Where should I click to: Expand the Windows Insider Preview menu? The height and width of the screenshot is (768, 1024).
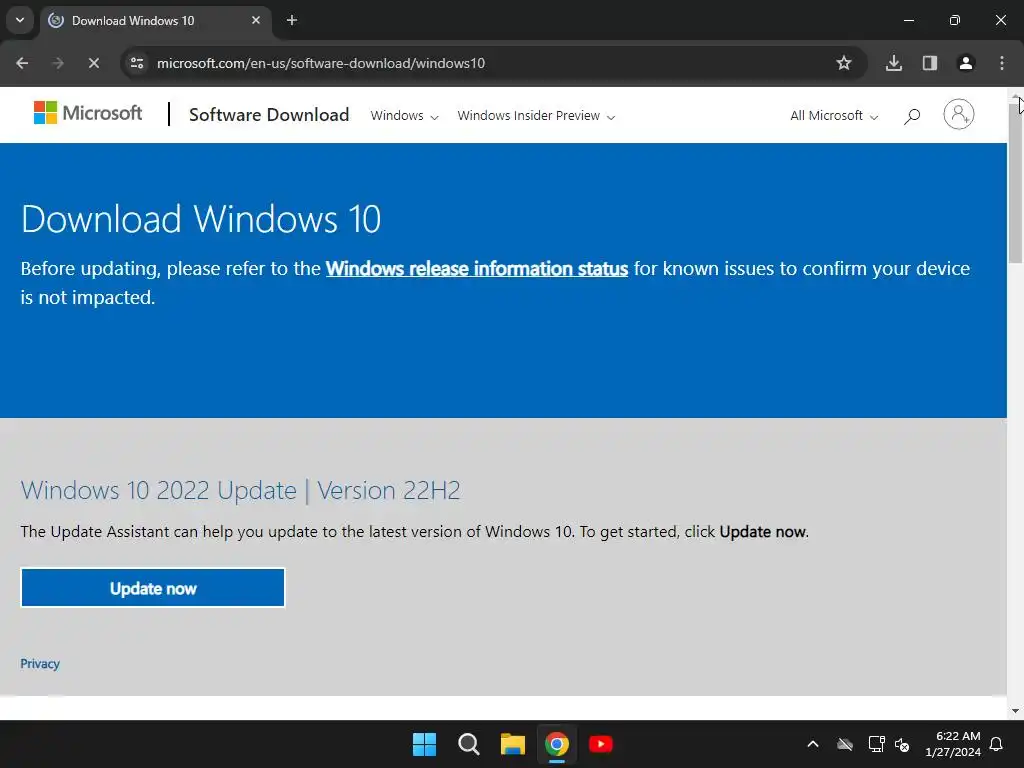coord(536,116)
